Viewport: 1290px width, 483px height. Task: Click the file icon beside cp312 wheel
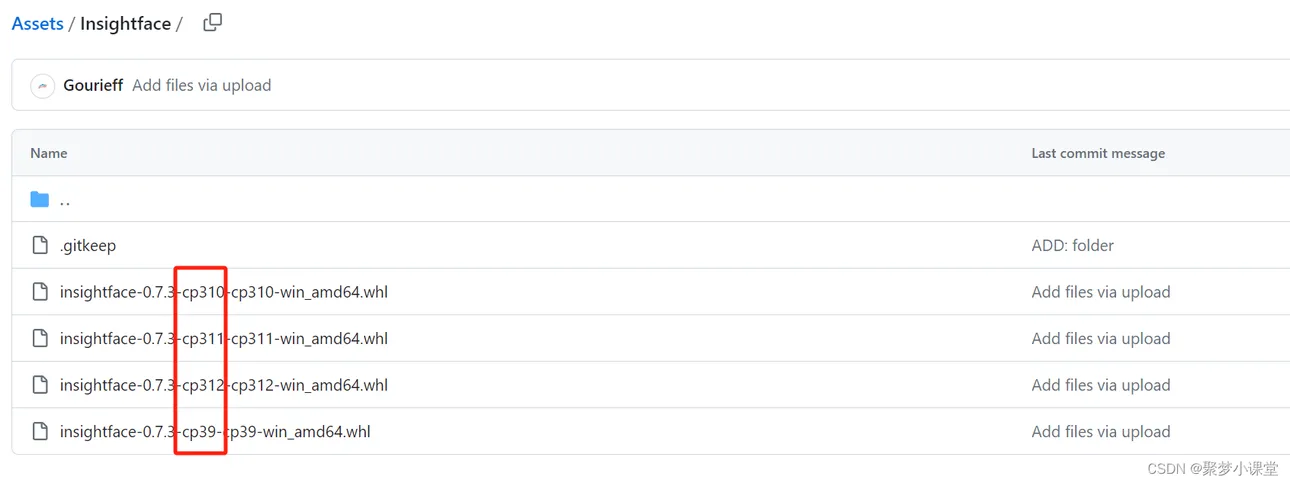point(40,385)
